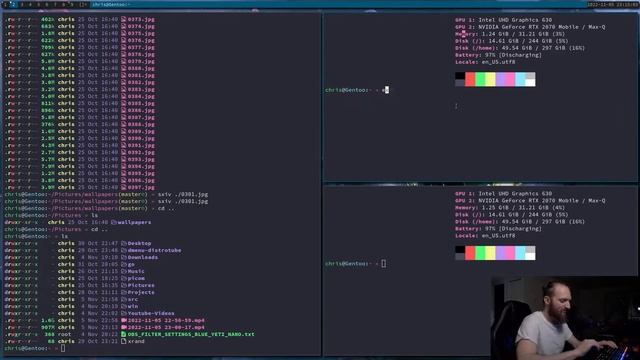The height and width of the screenshot is (360, 640).
Task: Click the folder icon next to dmenu-distrotube
Action: click(x=124, y=250)
